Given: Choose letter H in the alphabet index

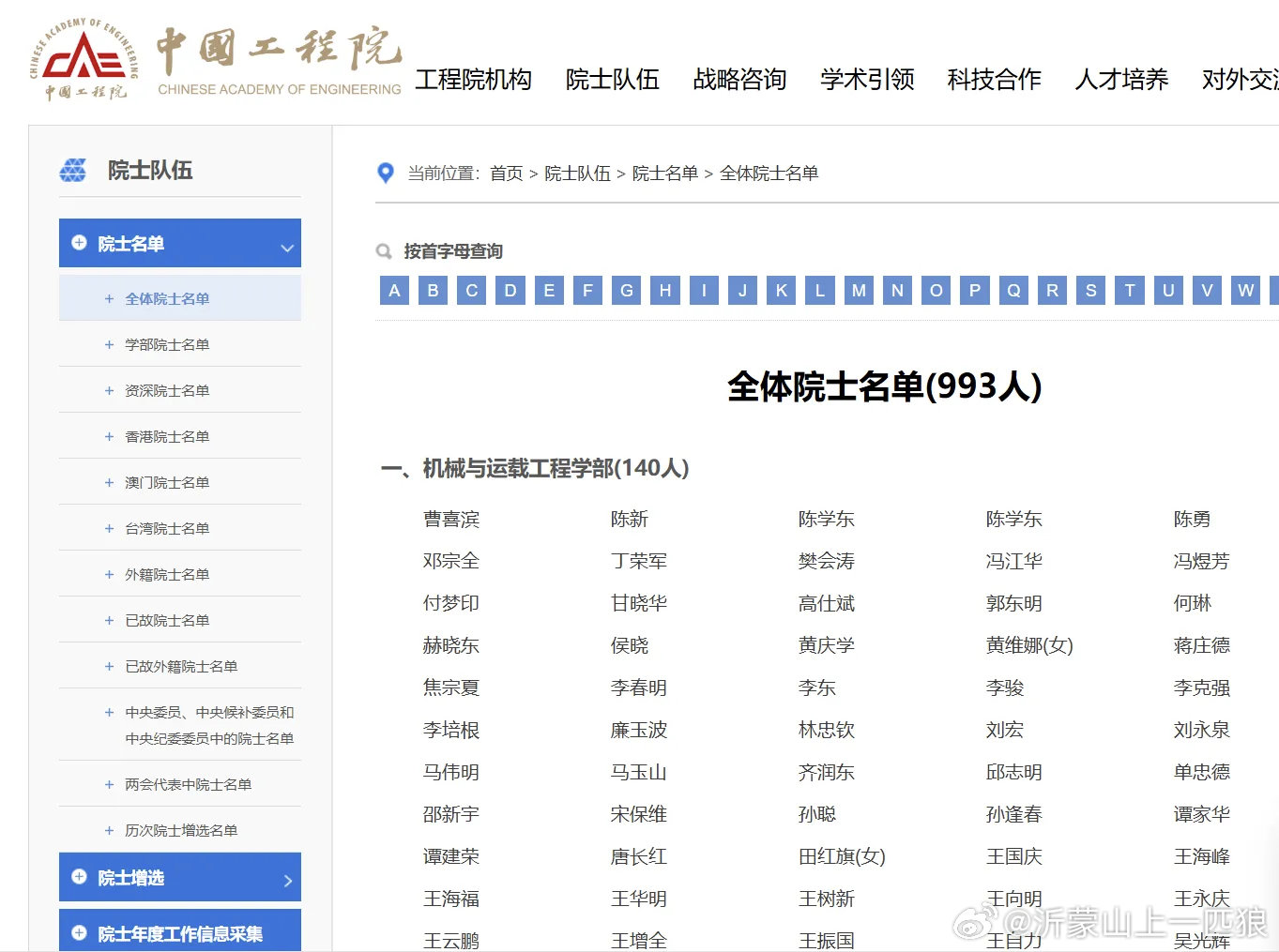Looking at the screenshot, I should 665,290.
